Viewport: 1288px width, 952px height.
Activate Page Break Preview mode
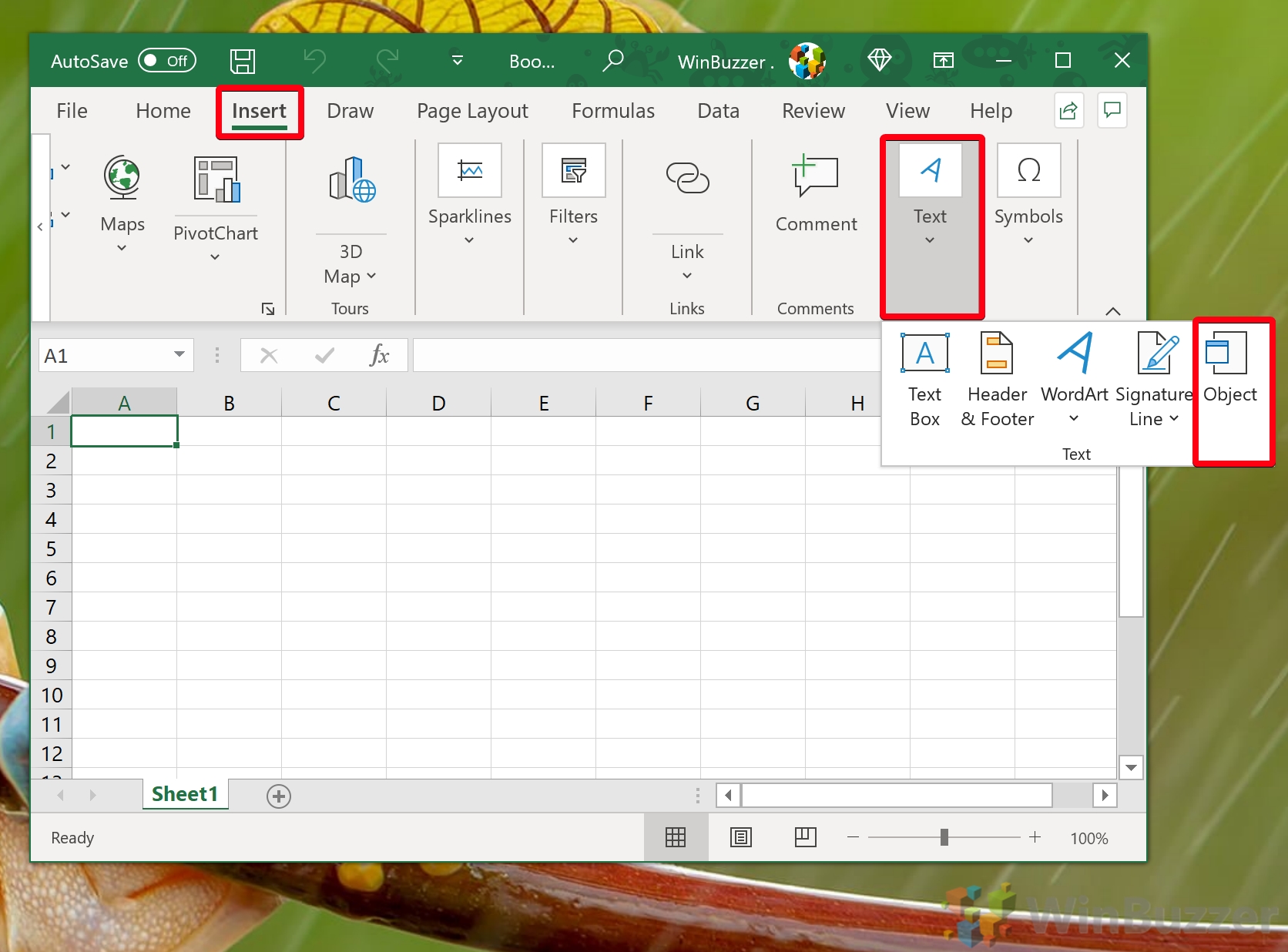click(805, 837)
